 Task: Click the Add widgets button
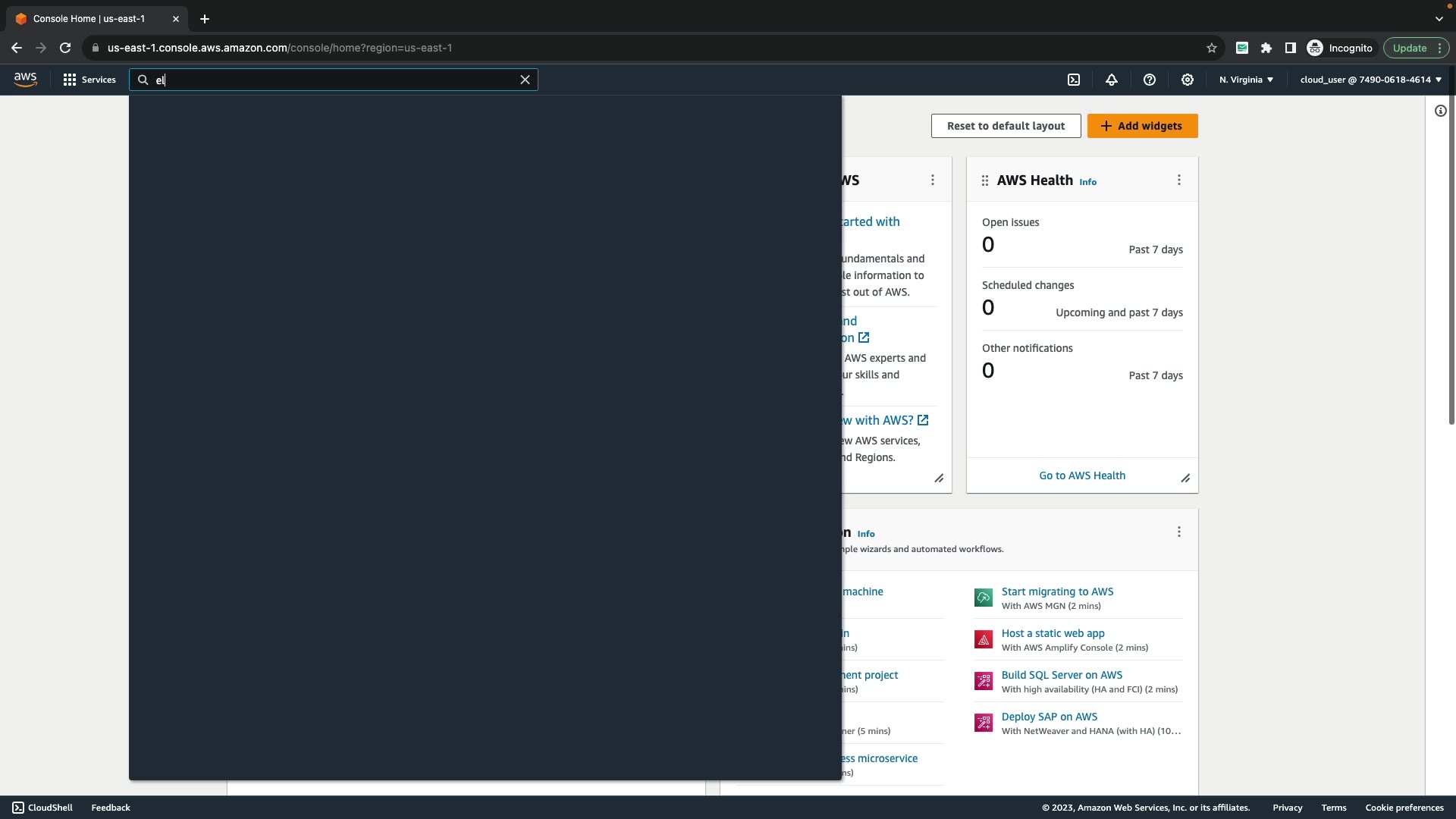(1142, 126)
